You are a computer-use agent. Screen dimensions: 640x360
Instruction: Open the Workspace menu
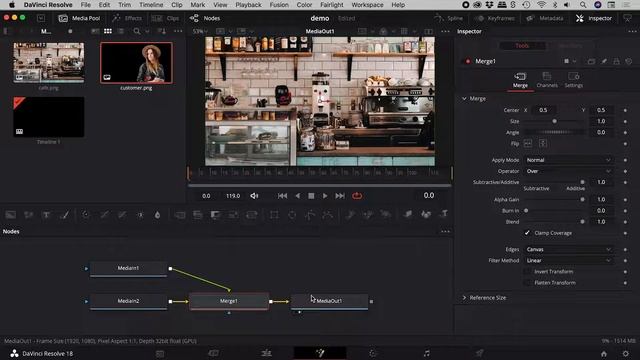click(x=367, y=5)
